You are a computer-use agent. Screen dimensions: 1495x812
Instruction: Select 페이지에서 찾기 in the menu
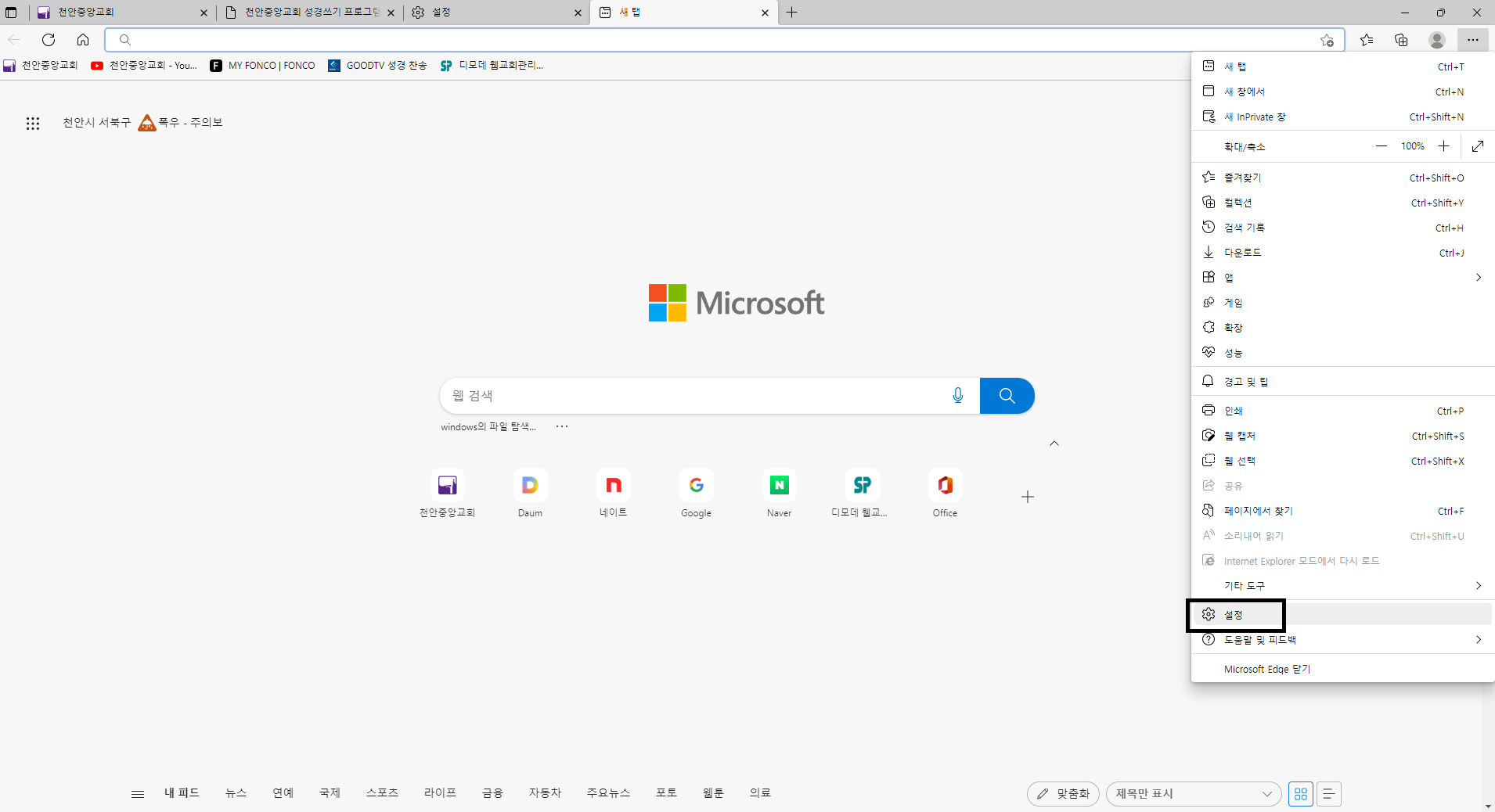(1342, 511)
